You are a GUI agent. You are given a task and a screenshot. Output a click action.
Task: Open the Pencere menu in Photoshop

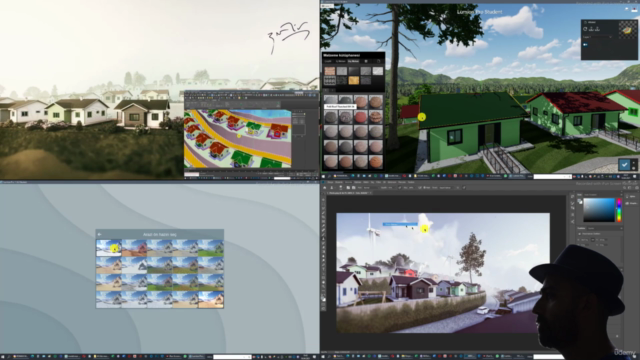point(402,182)
